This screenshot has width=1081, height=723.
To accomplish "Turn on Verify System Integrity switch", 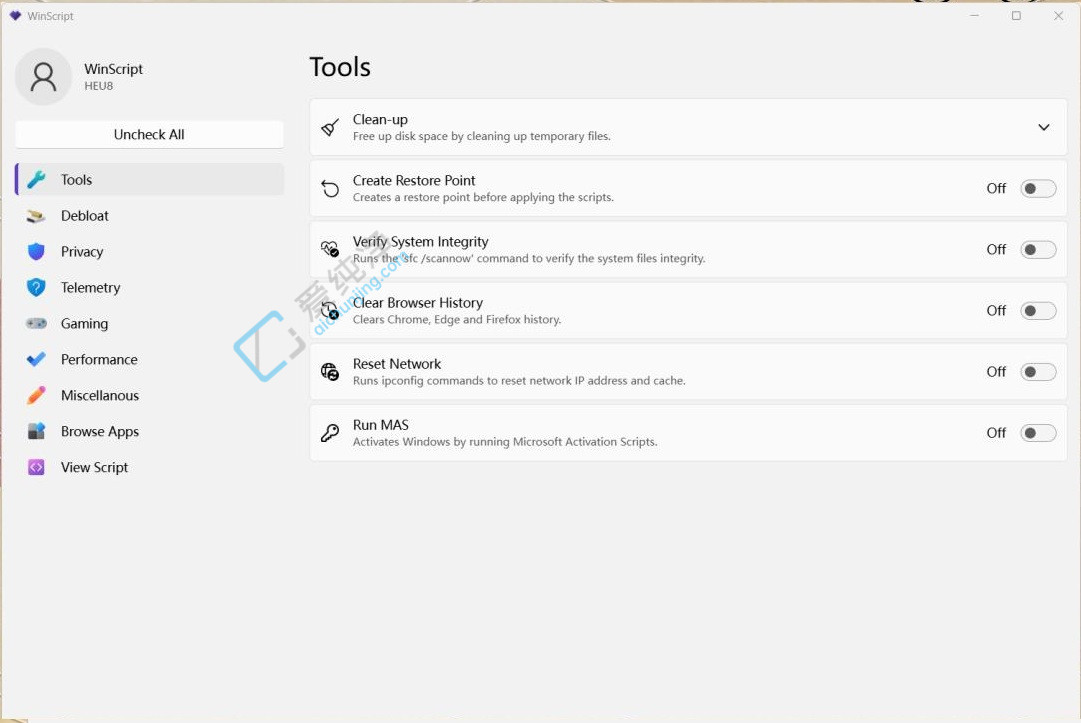I will tap(1037, 250).
